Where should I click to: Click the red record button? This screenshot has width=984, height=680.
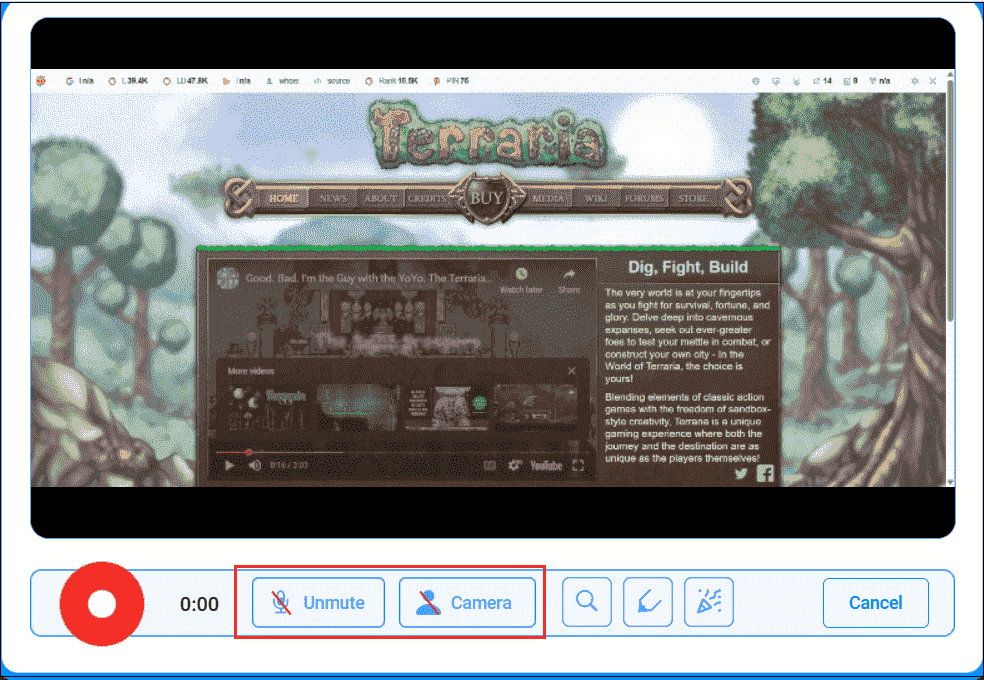pyautogui.click(x=101, y=602)
